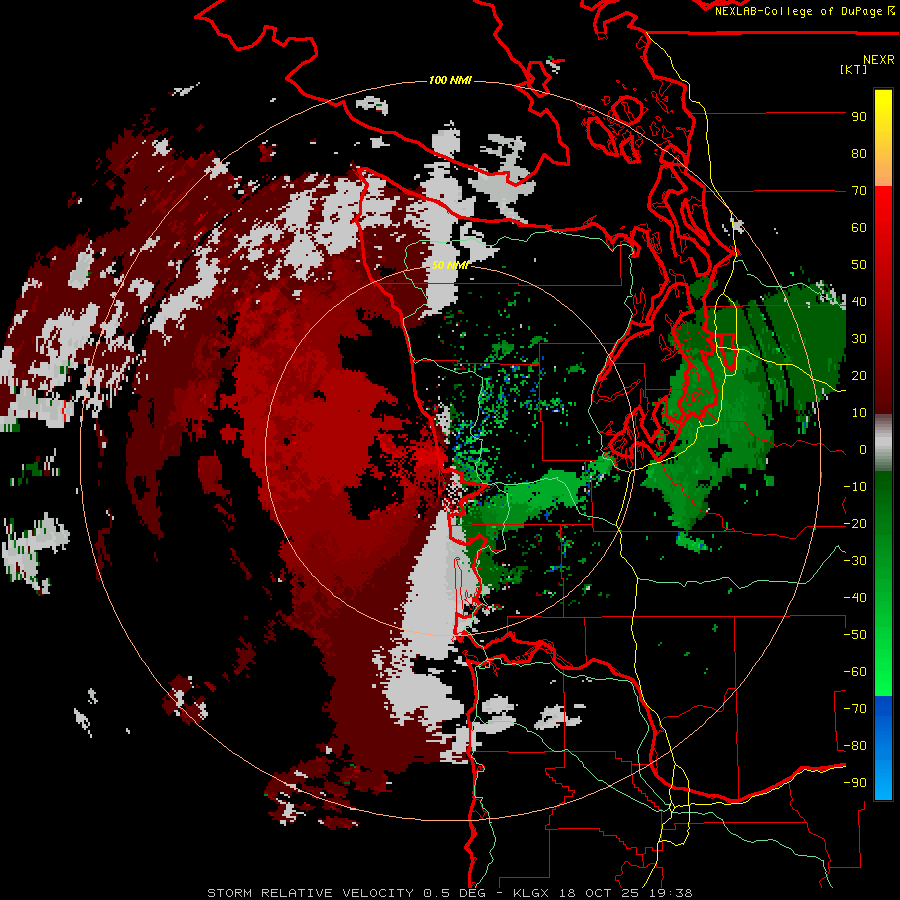Click the -80 value on velocity scale
900x900 pixels.
pos(855,746)
